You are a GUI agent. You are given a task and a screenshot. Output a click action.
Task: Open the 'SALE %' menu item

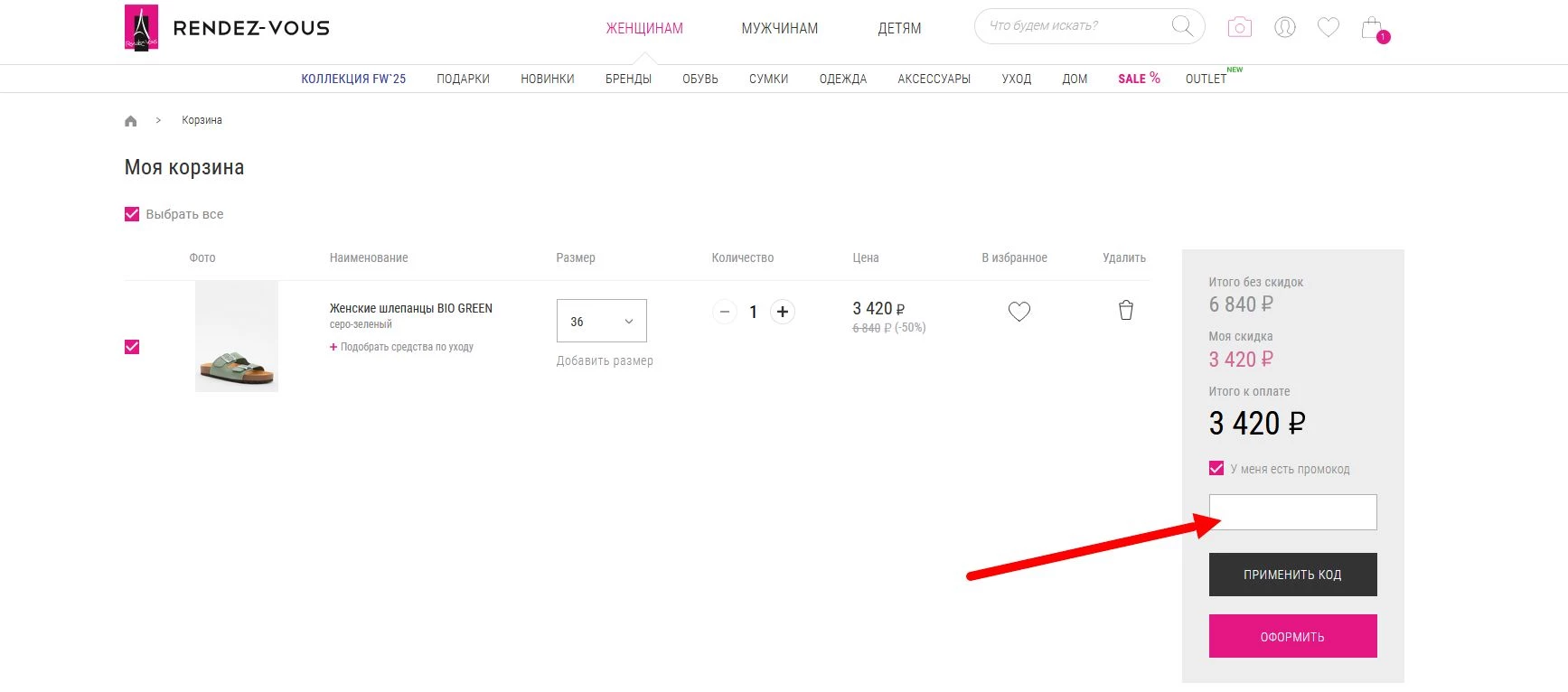pyautogui.click(x=1138, y=79)
